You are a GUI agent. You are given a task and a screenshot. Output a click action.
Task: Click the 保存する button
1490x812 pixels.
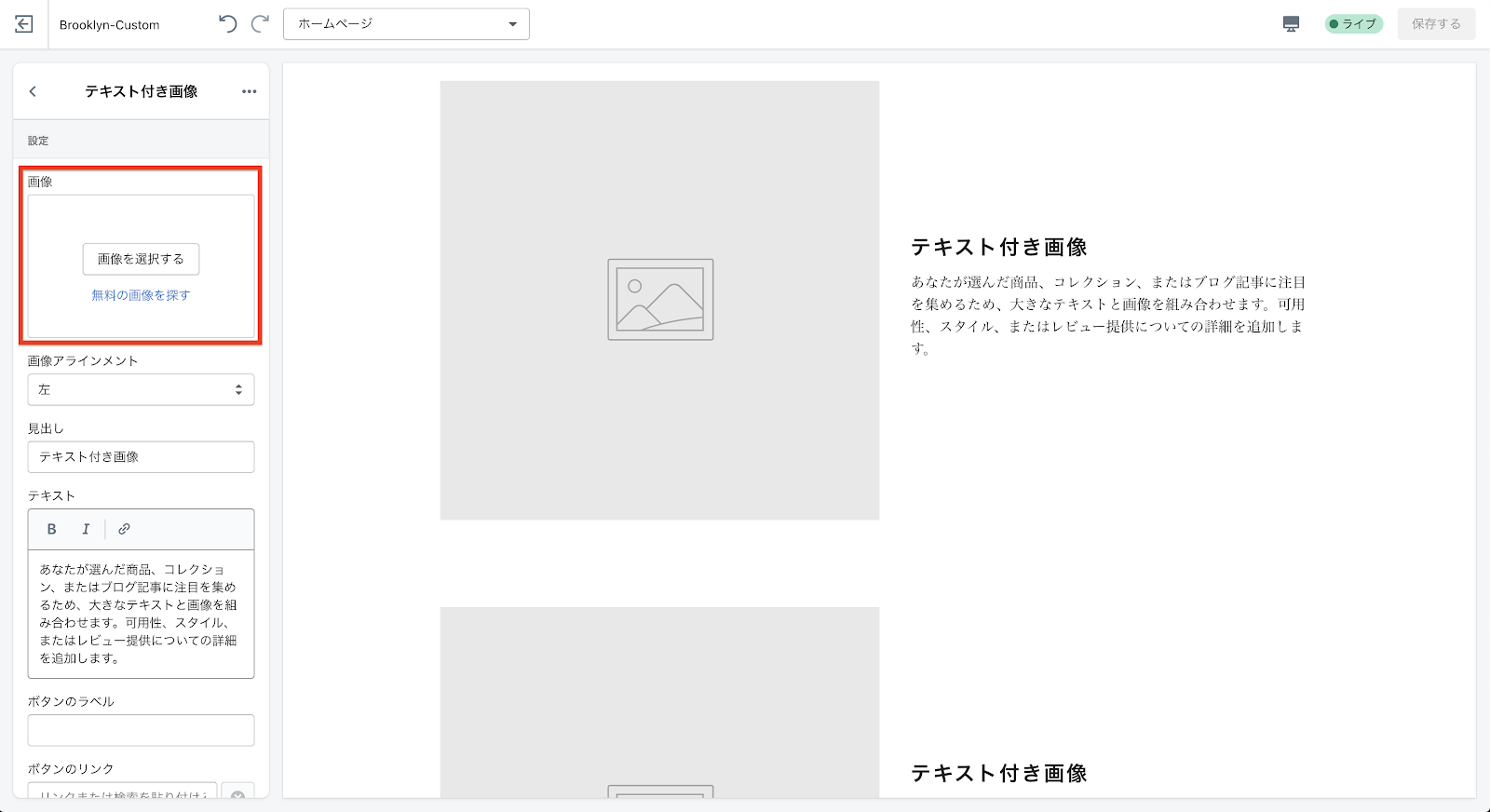point(1435,24)
